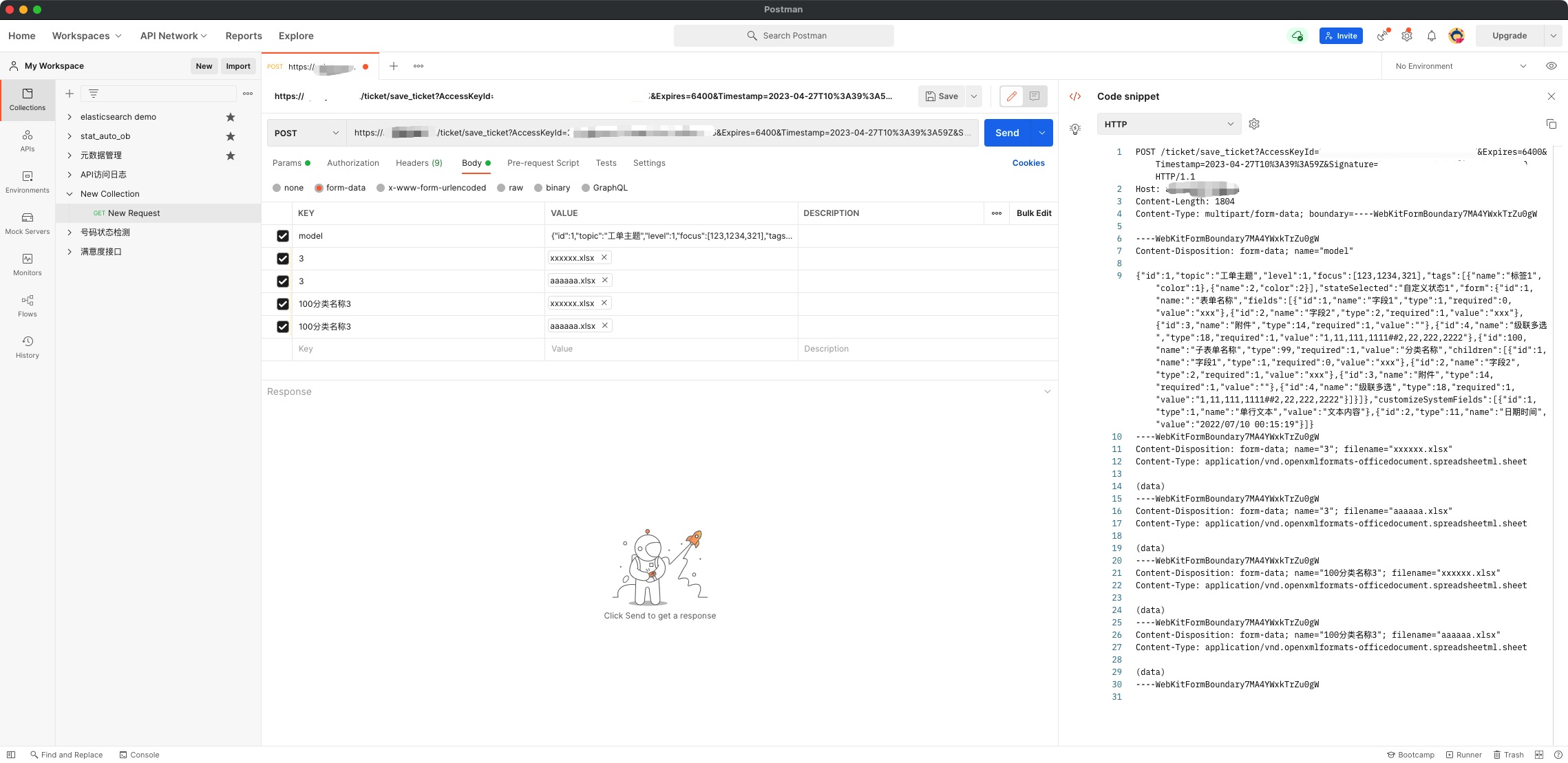The image size is (1568, 763).
Task: Open the Workspaces menu
Action: coord(87,36)
